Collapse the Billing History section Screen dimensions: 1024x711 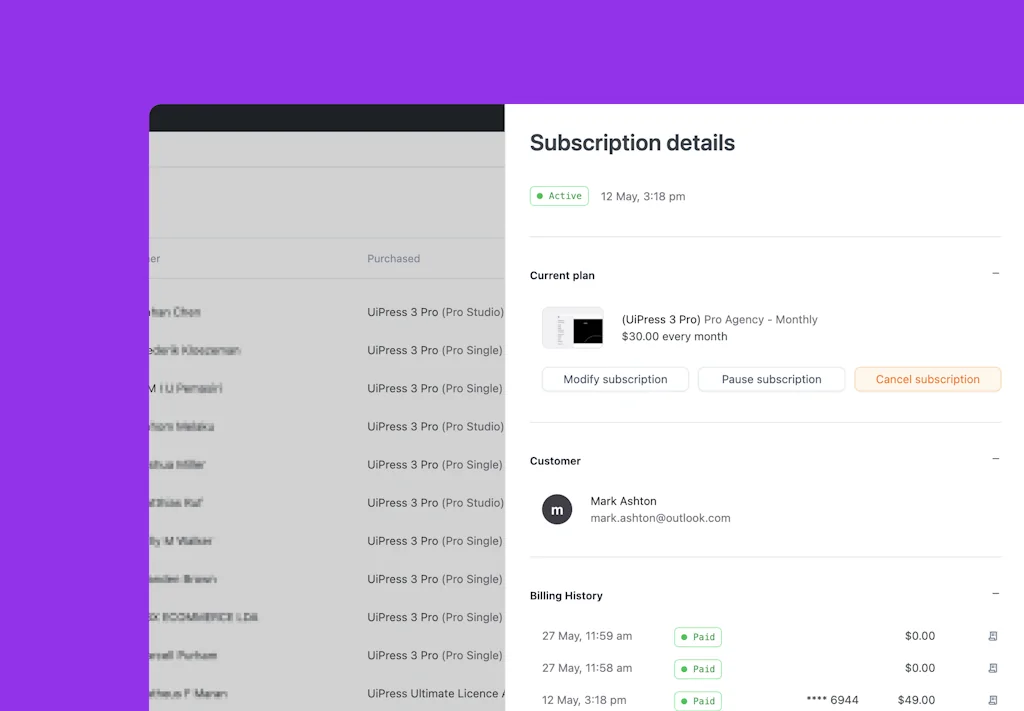coord(995,594)
